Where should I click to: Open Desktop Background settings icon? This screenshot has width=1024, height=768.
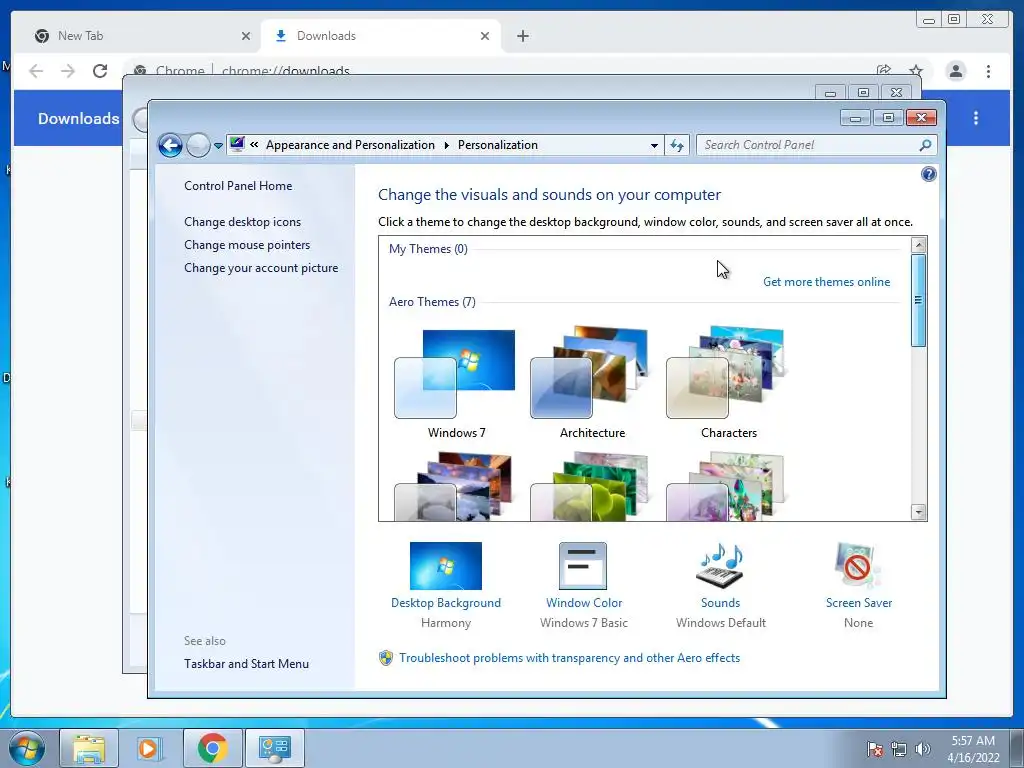click(x=445, y=566)
